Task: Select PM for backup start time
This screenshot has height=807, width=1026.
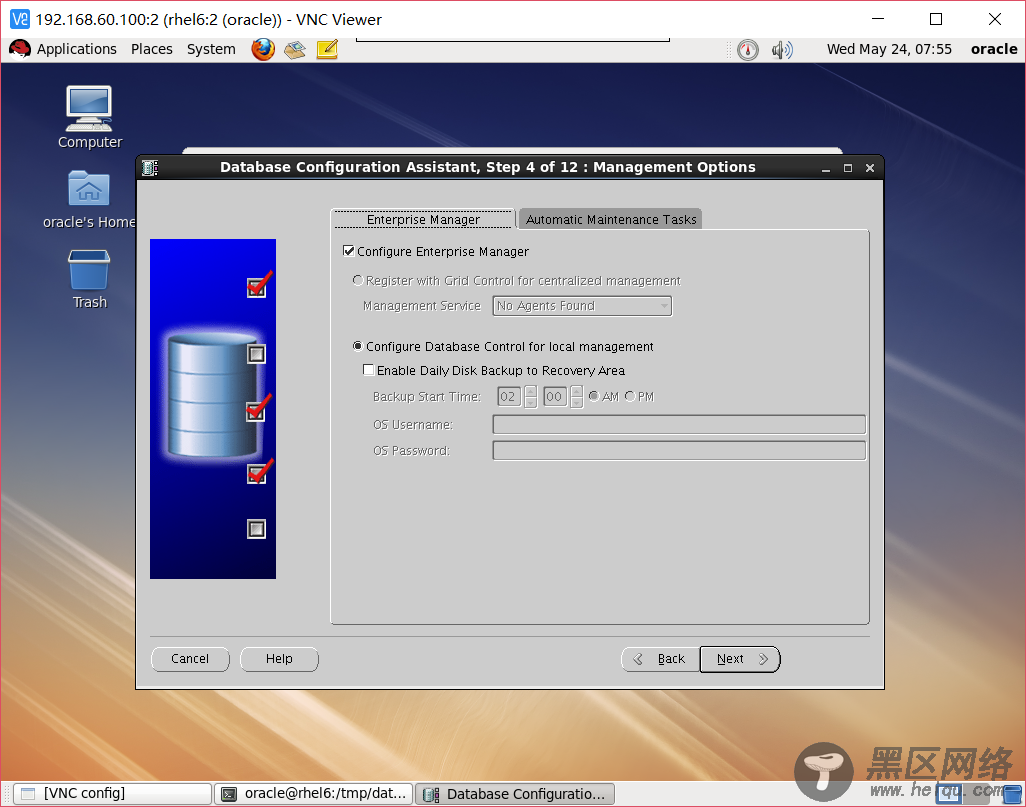Action: click(x=629, y=396)
